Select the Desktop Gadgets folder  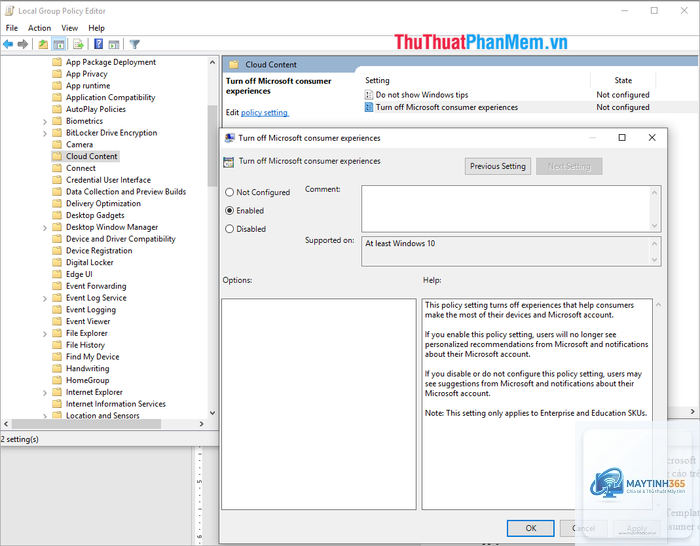(95, 215)
